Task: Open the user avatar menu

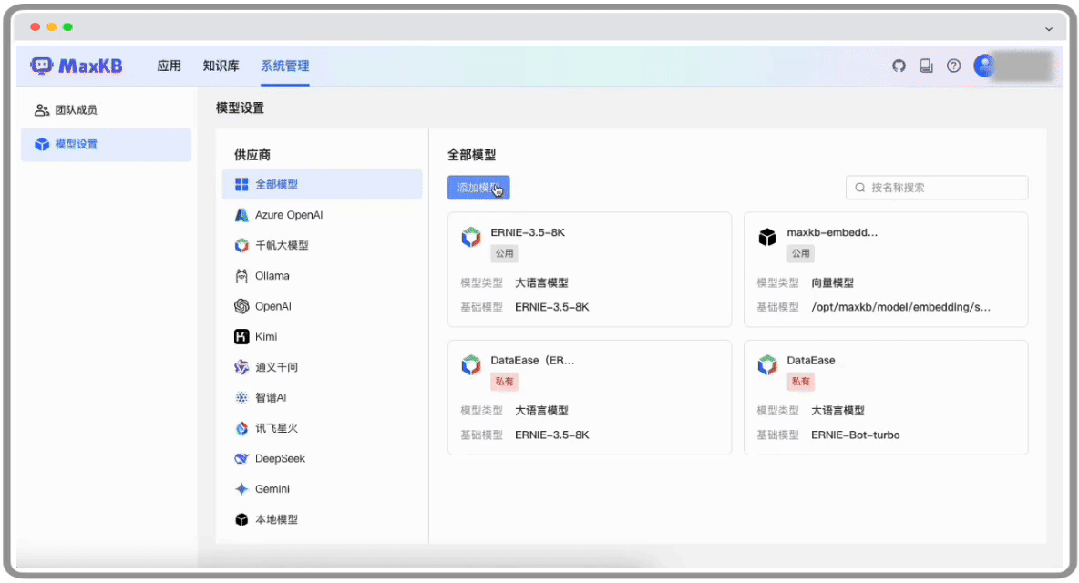Action: tap(984, 66)
